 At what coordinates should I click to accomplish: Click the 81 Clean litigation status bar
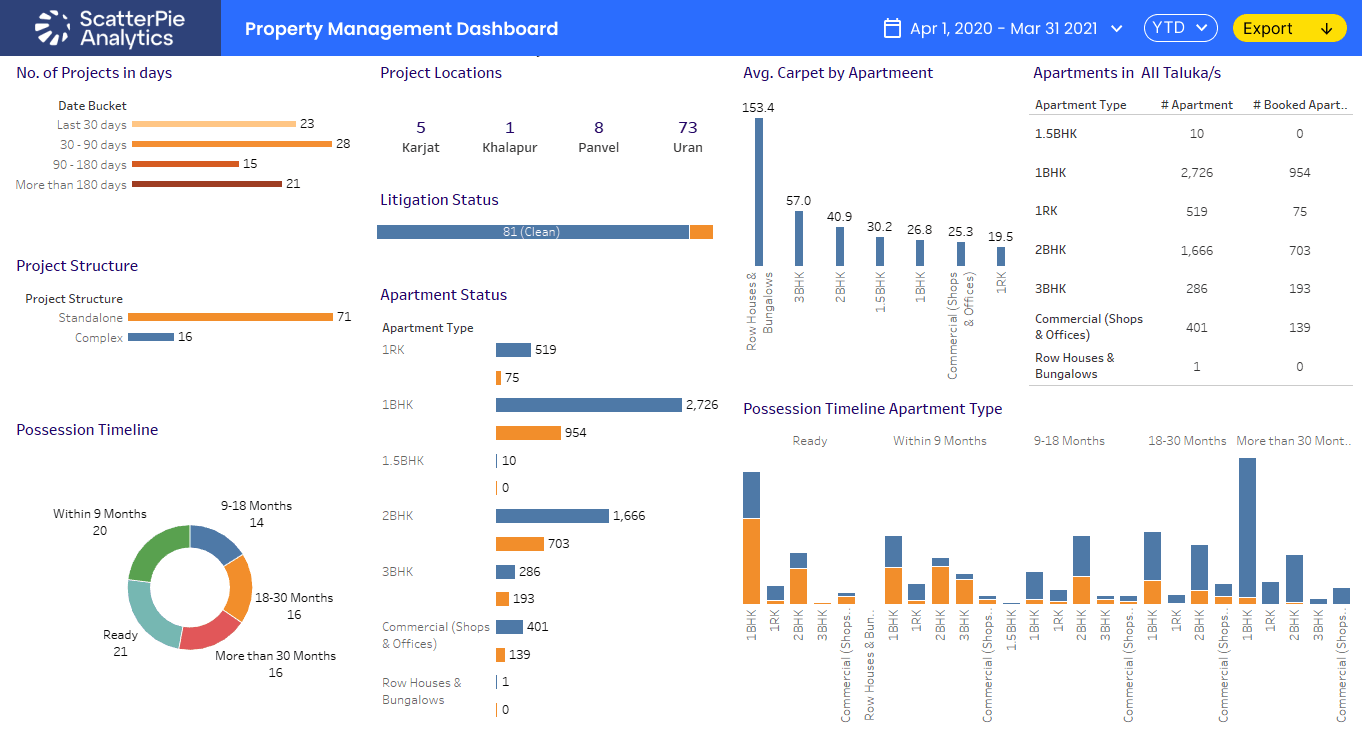pyautogui.click(x=530, y=231)
